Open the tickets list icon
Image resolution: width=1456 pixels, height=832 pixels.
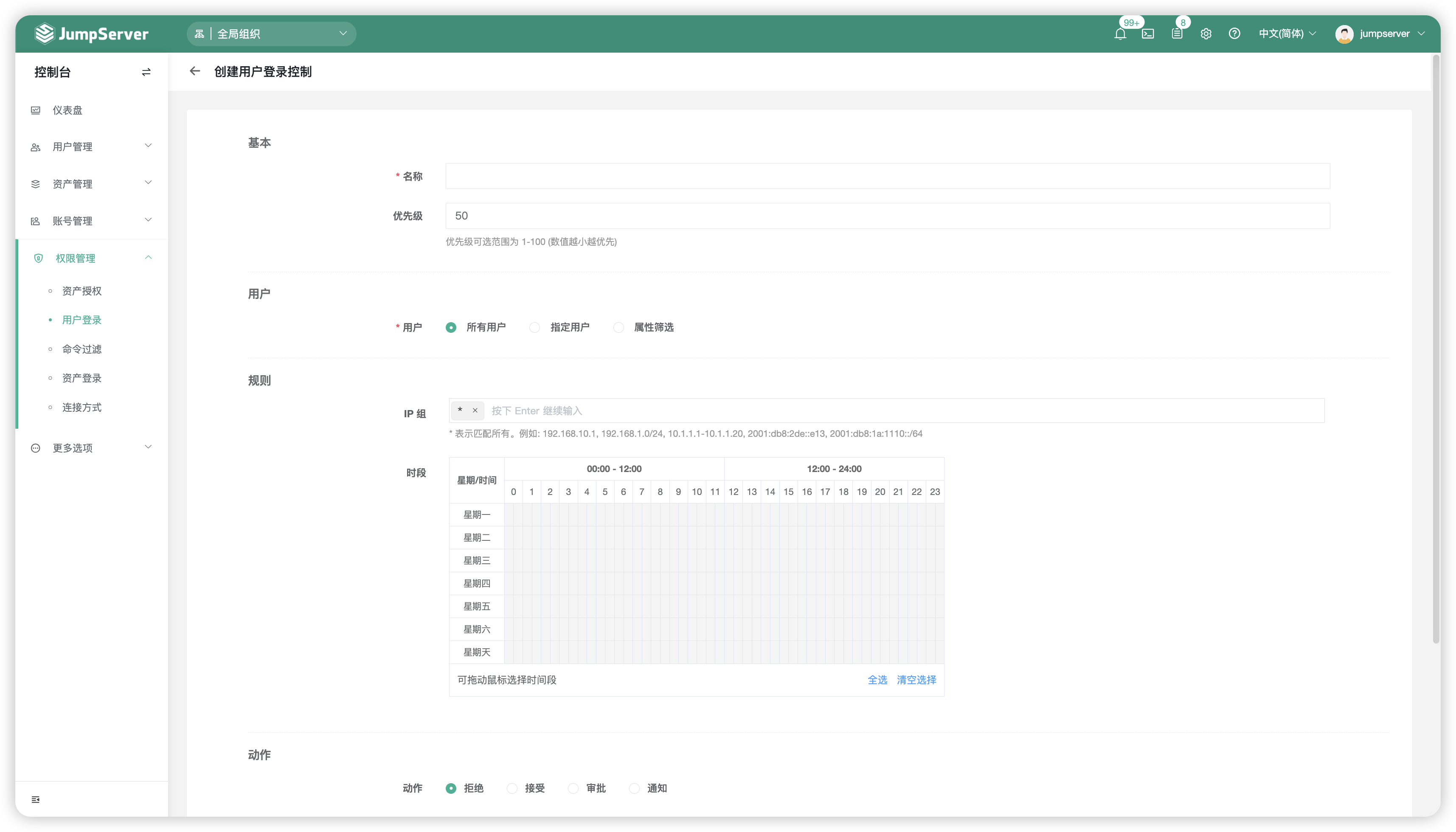coord(1177,34)
